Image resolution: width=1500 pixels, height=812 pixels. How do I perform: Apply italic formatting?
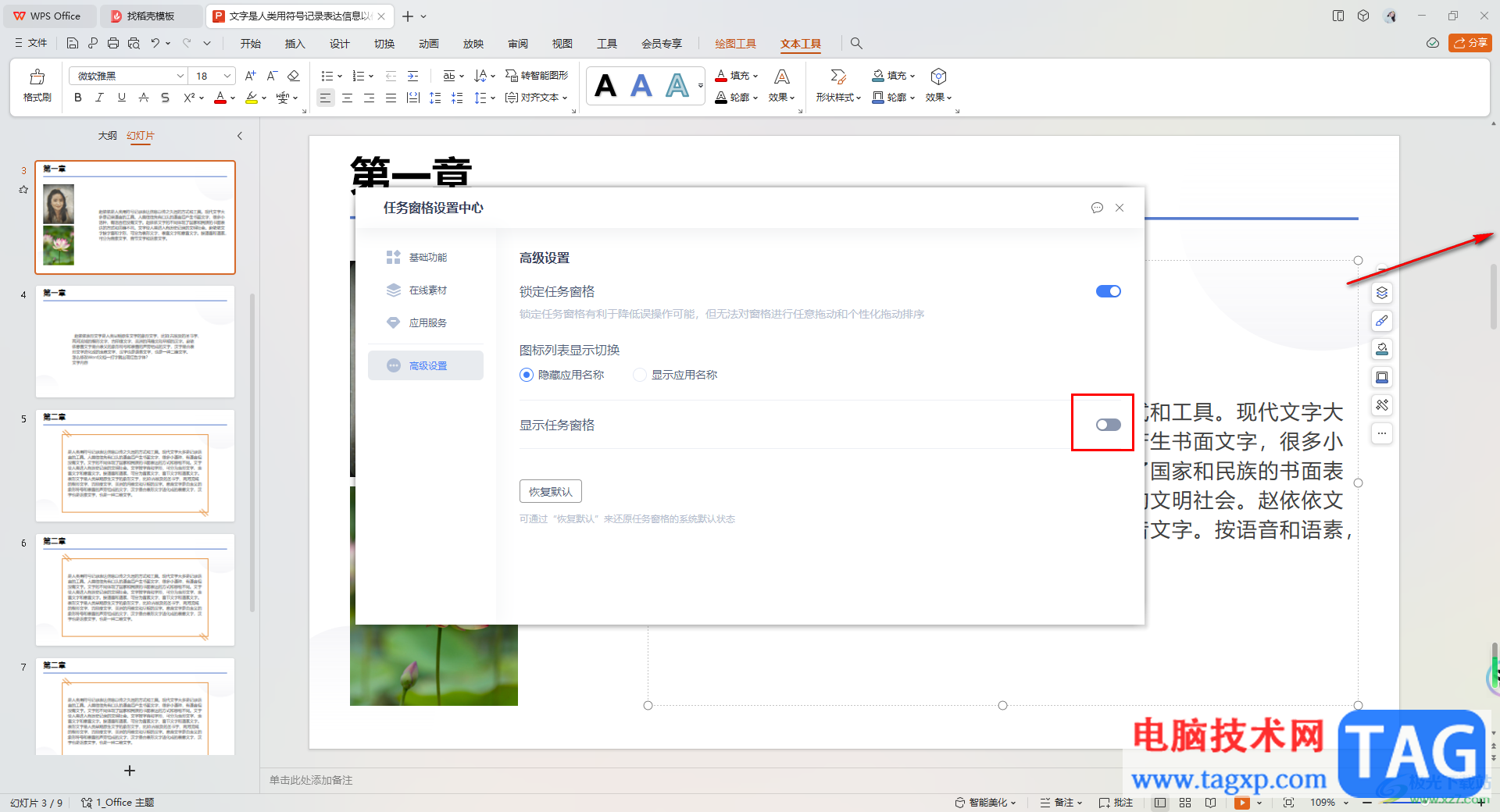point(99,98)
